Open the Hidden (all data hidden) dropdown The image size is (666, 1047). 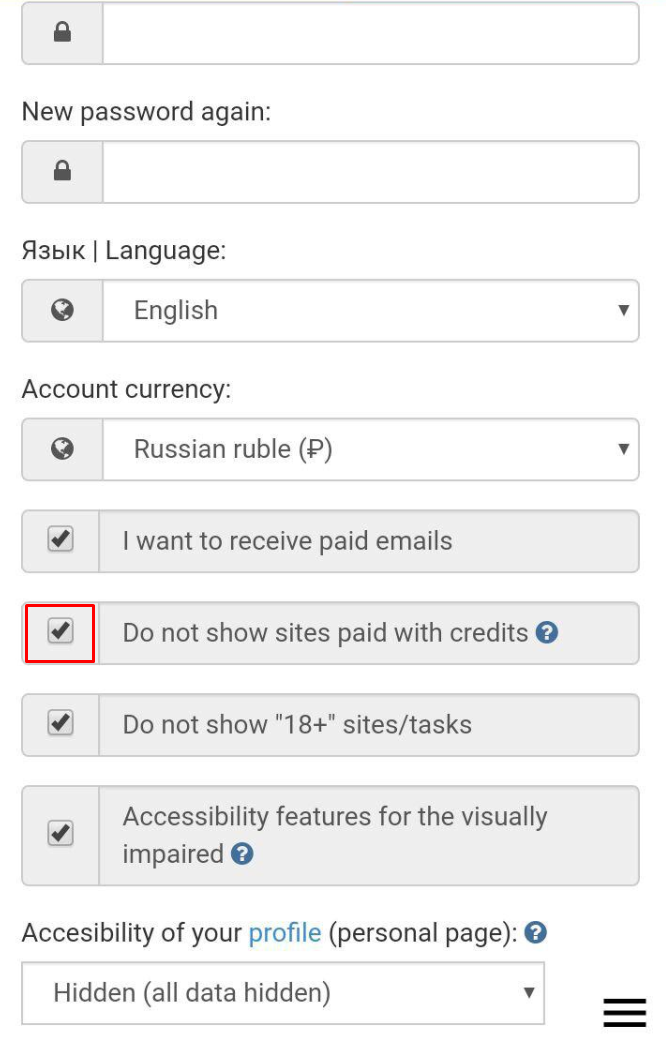coord(283,993)
